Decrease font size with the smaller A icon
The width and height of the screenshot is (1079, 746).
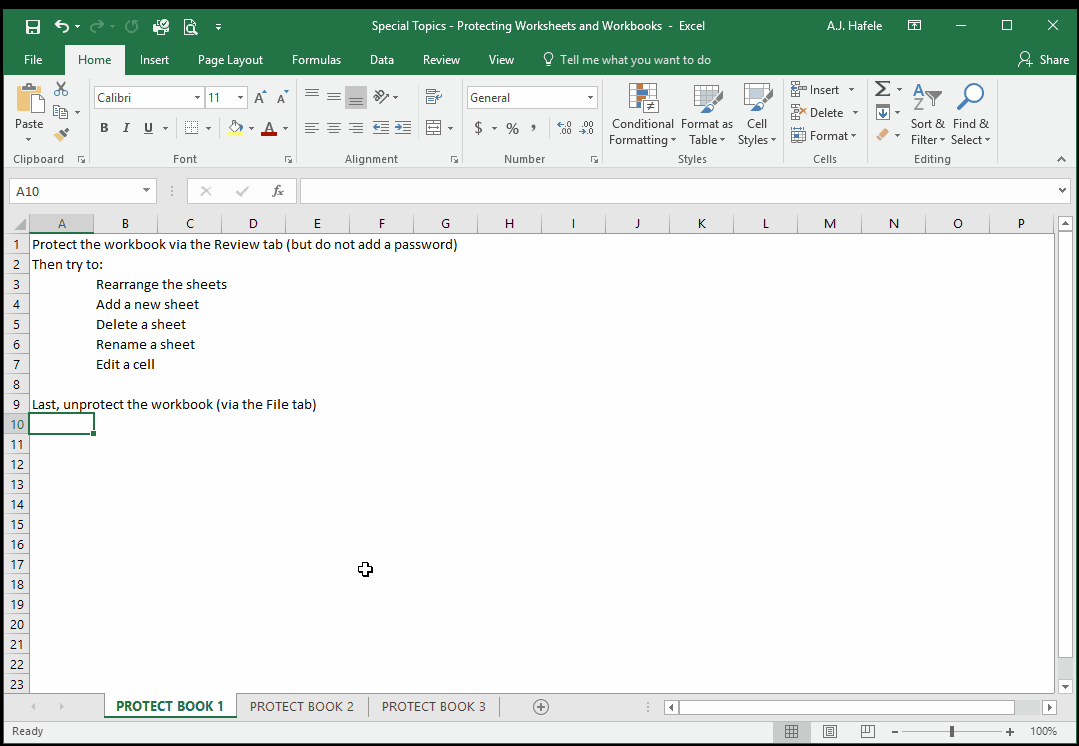[282, 98]
